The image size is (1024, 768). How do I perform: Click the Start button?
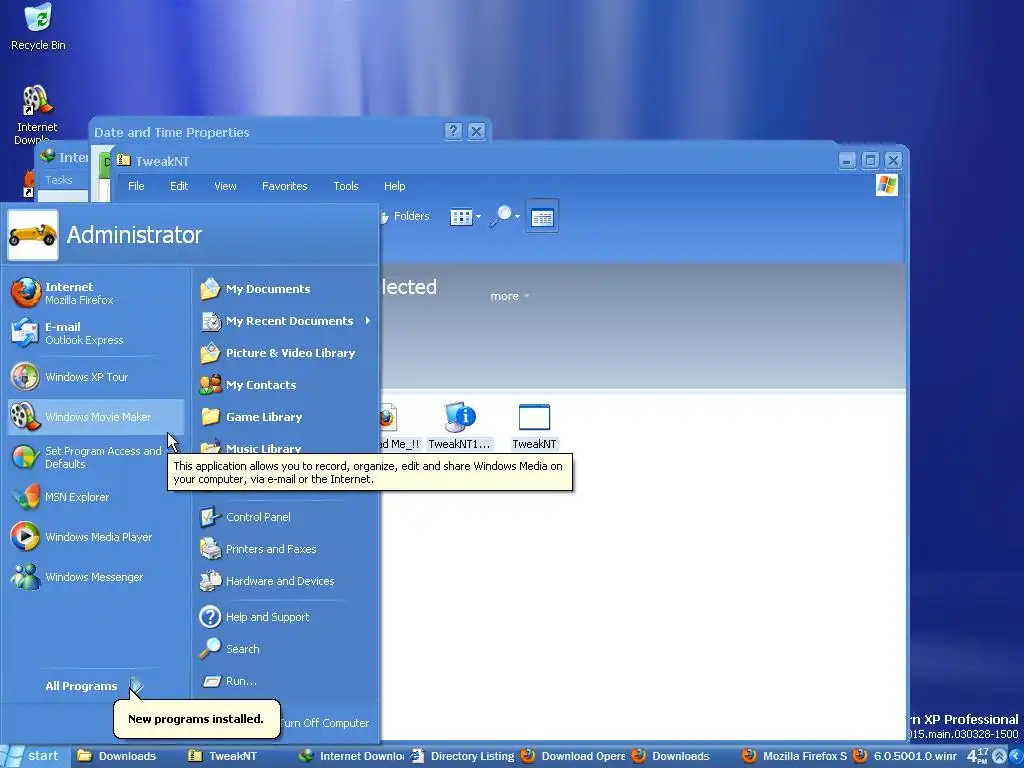click(33, 756)
